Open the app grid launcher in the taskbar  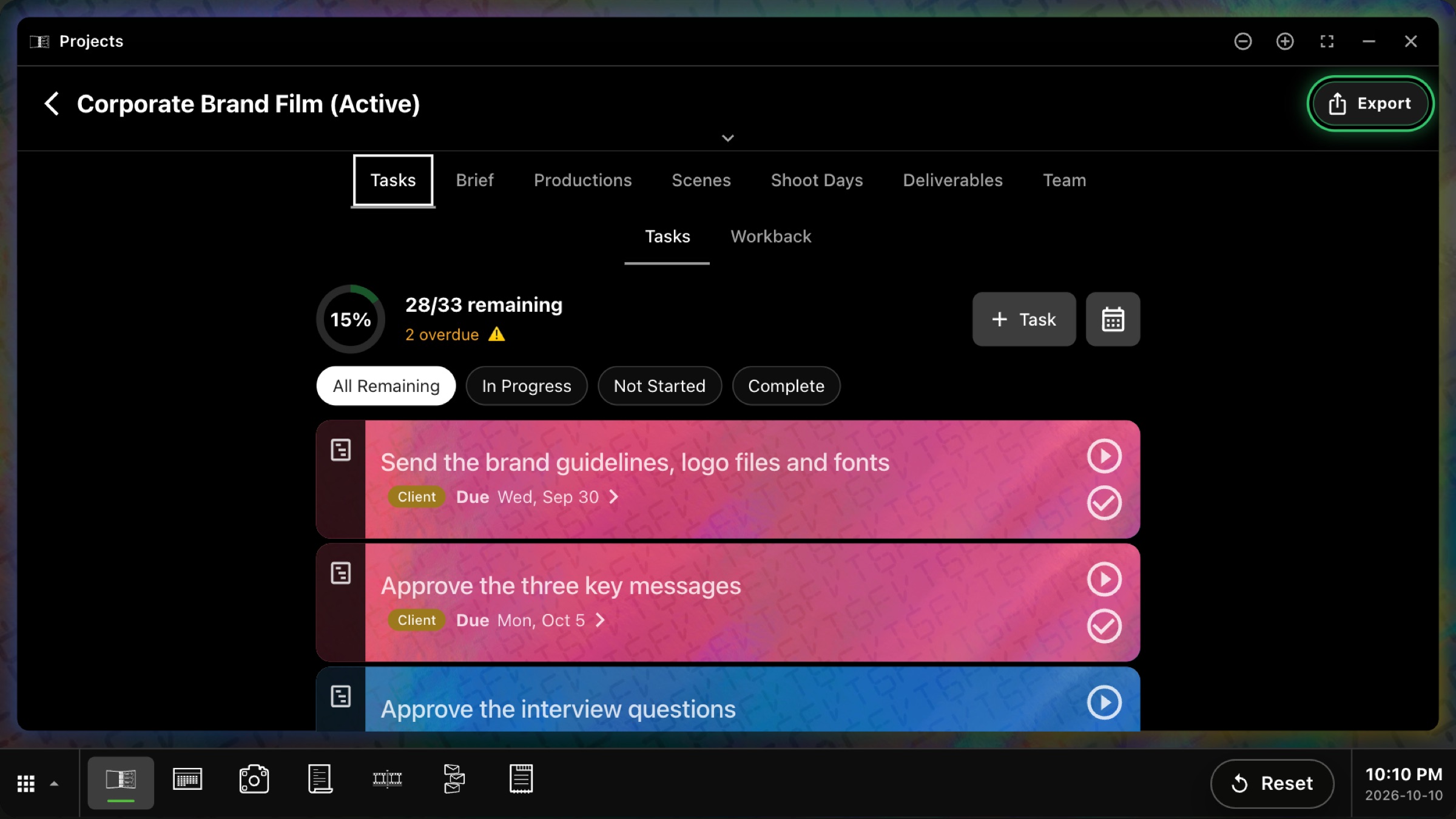(25, 783)
